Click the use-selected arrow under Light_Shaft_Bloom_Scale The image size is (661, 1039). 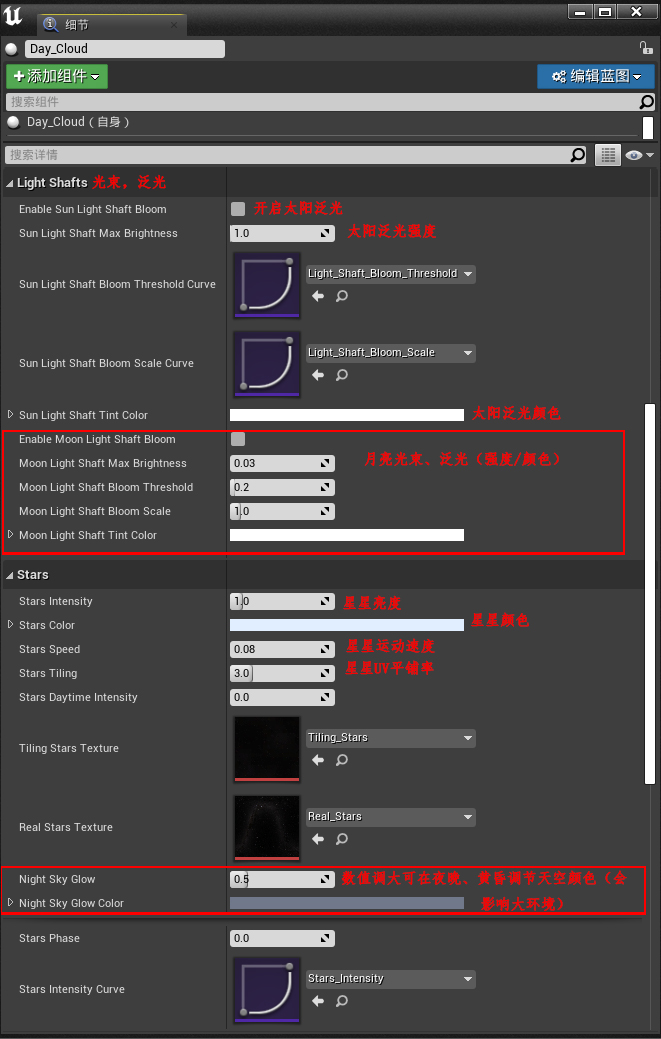click(318, 376)
